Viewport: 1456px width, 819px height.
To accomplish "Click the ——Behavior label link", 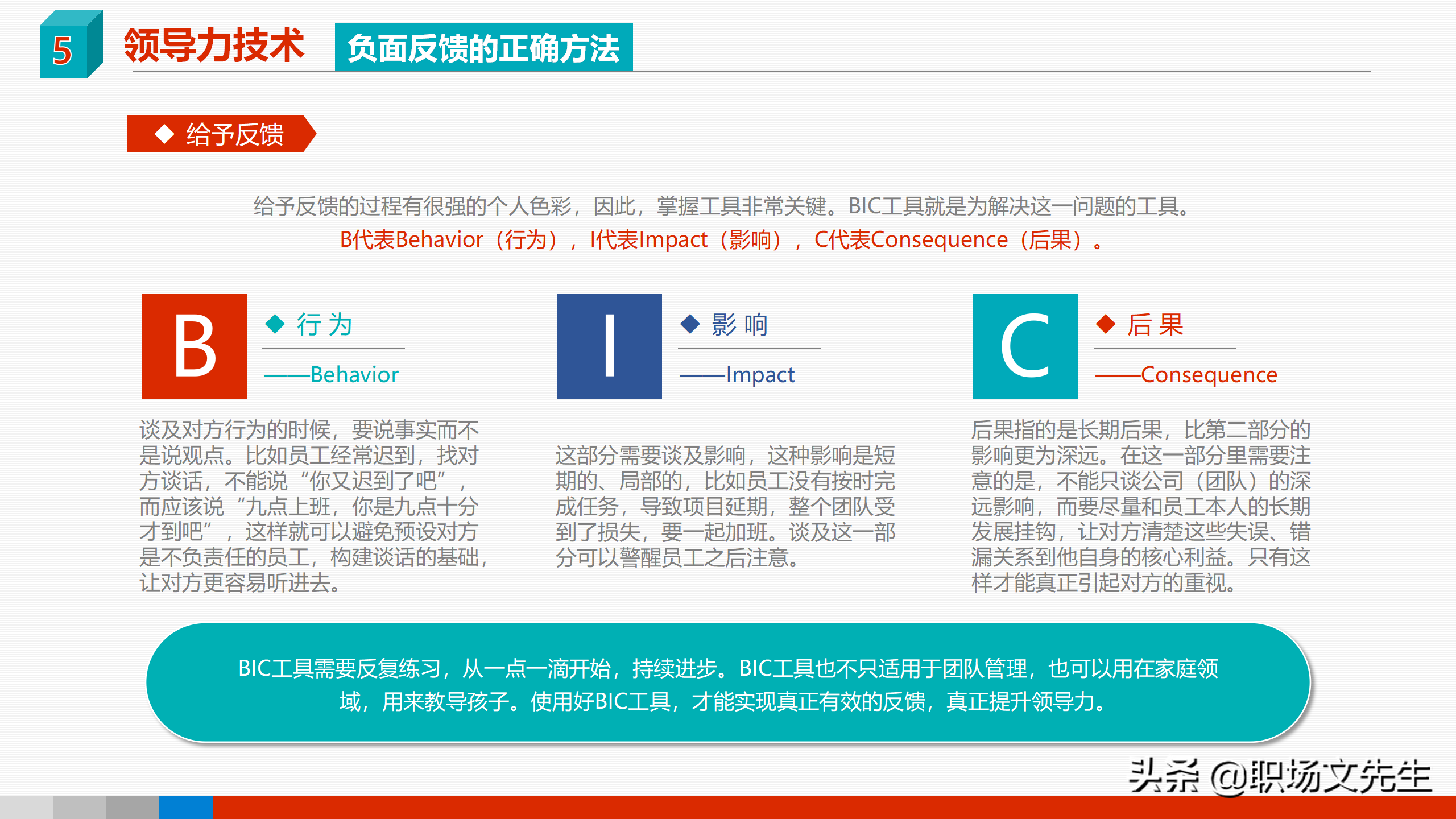I will point(333,375).
